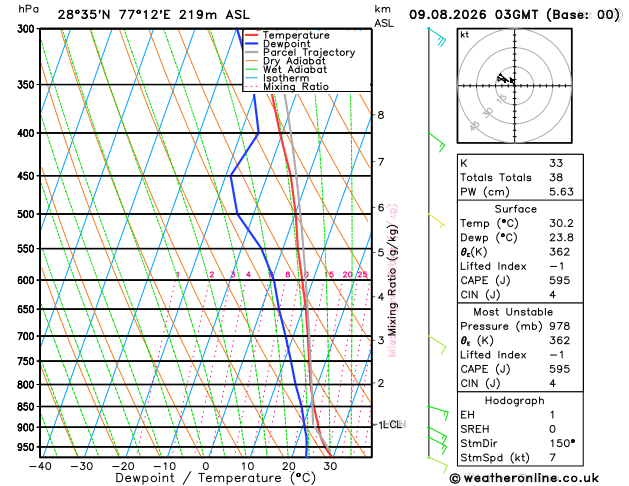The height and width of the screenshot is (486, 629).
Task: Click the PW (cm) value 5.63
Action: click(x=561, y=192)
